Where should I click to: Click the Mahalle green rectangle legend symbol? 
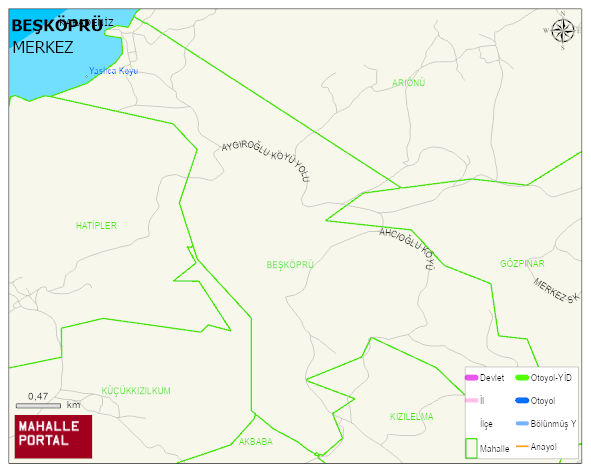(x=471, y=448)
